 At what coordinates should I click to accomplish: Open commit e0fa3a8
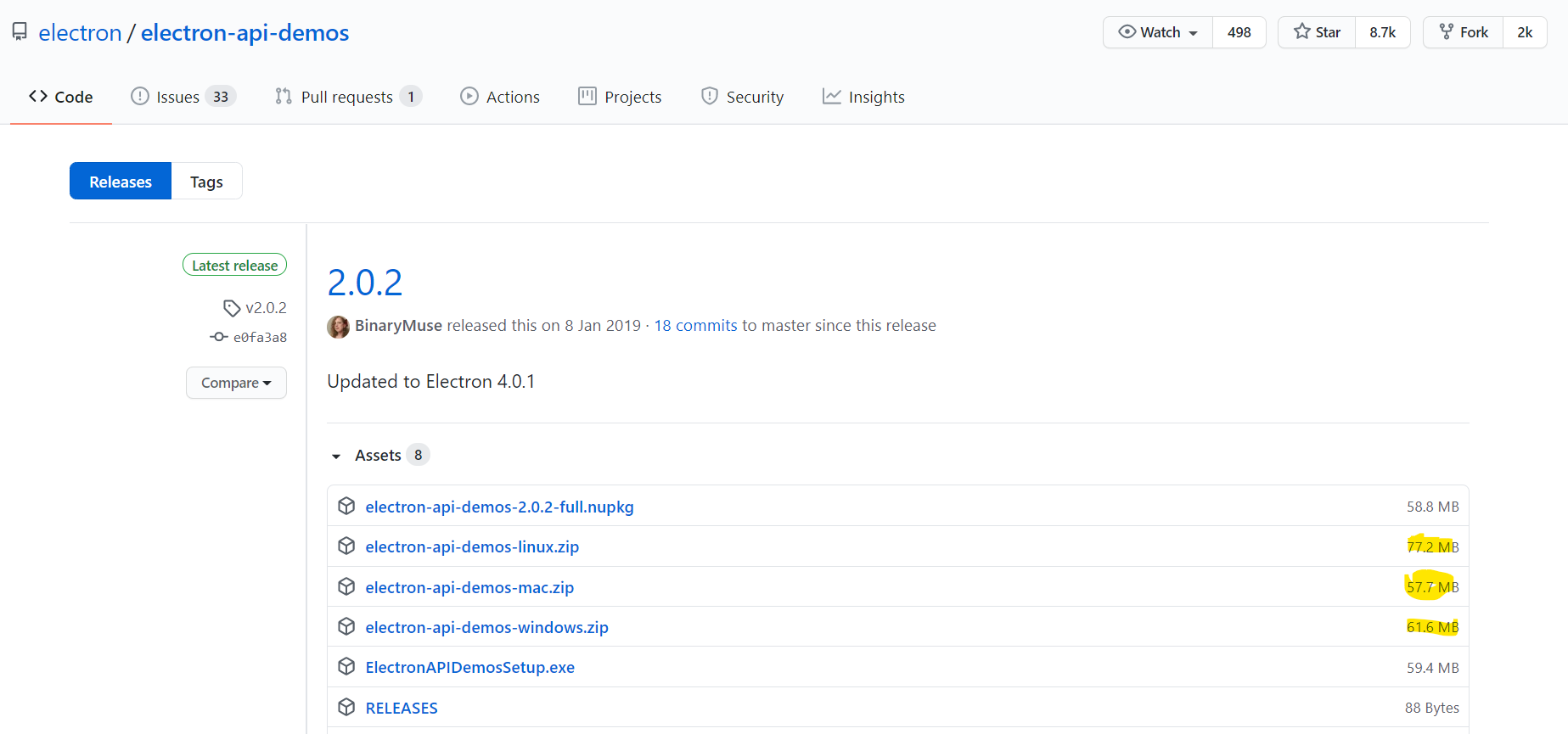(260, 337)
